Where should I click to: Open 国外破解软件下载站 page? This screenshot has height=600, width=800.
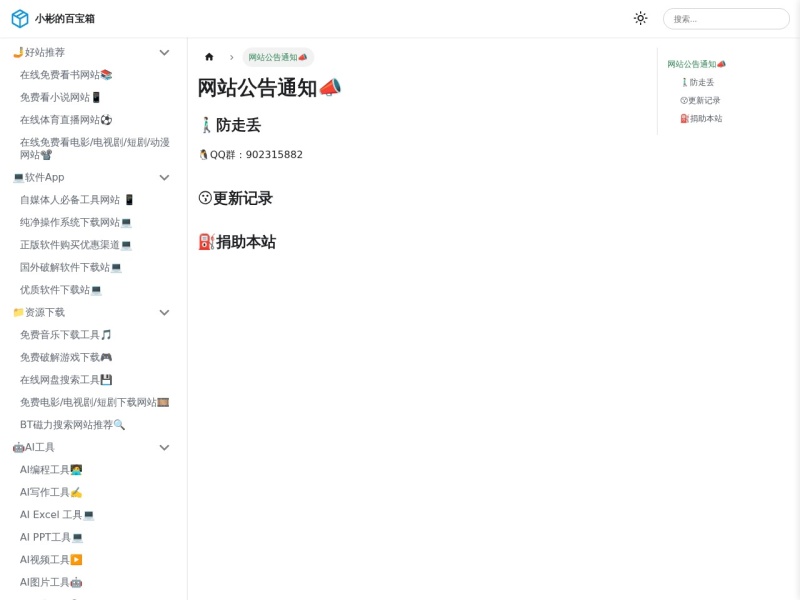coord(70,267)
